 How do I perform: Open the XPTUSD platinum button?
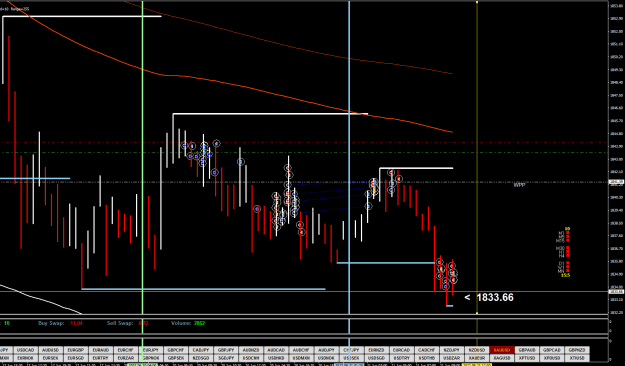click(527, 358)
